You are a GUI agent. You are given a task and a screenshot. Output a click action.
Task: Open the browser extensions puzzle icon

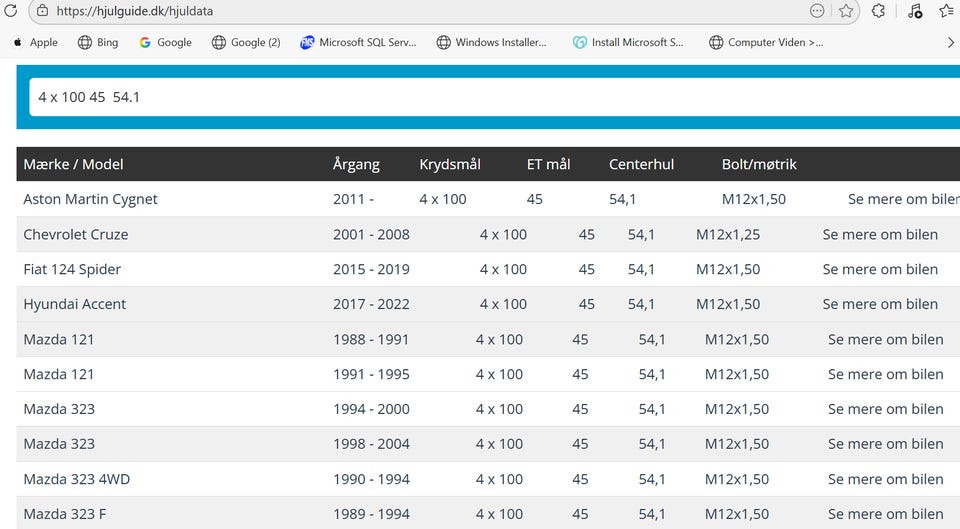pos(879,11)
